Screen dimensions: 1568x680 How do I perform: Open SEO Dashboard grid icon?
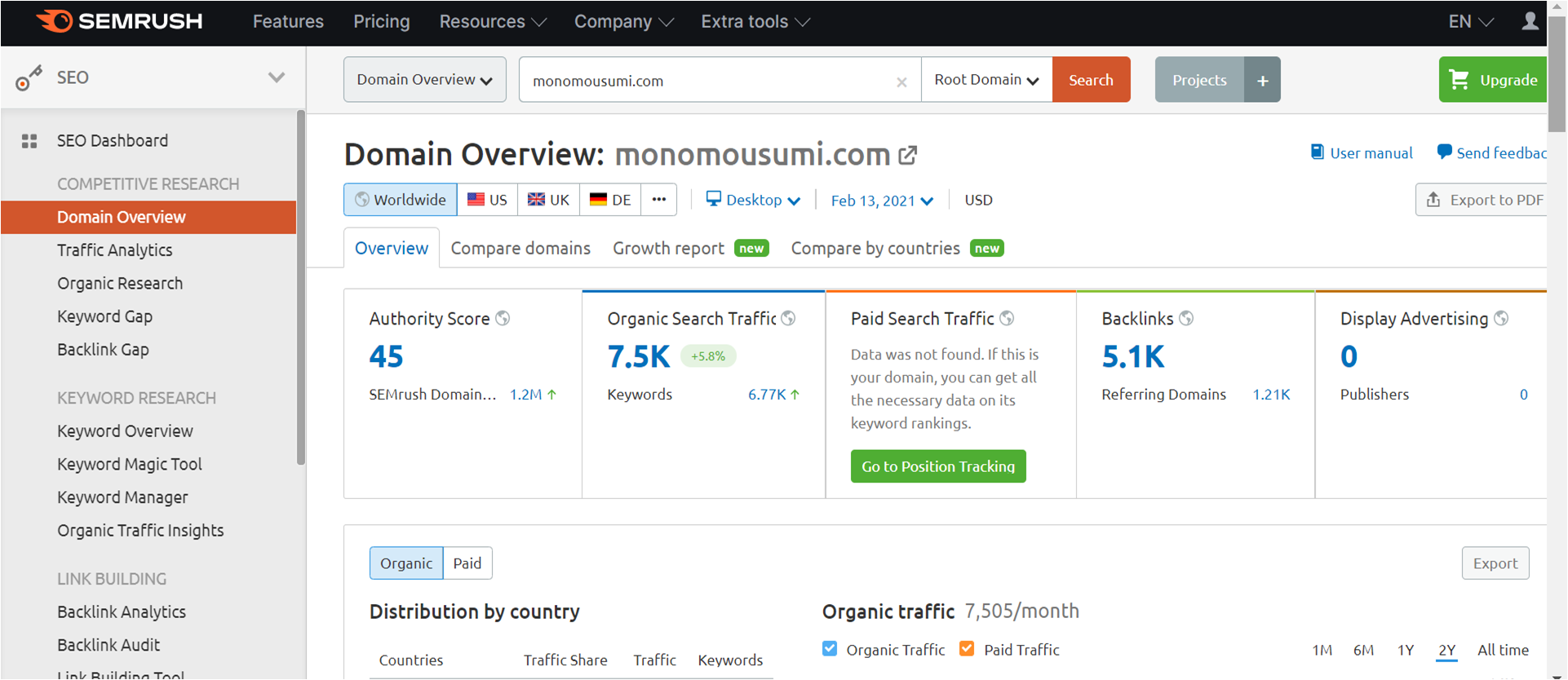point(29,141)
